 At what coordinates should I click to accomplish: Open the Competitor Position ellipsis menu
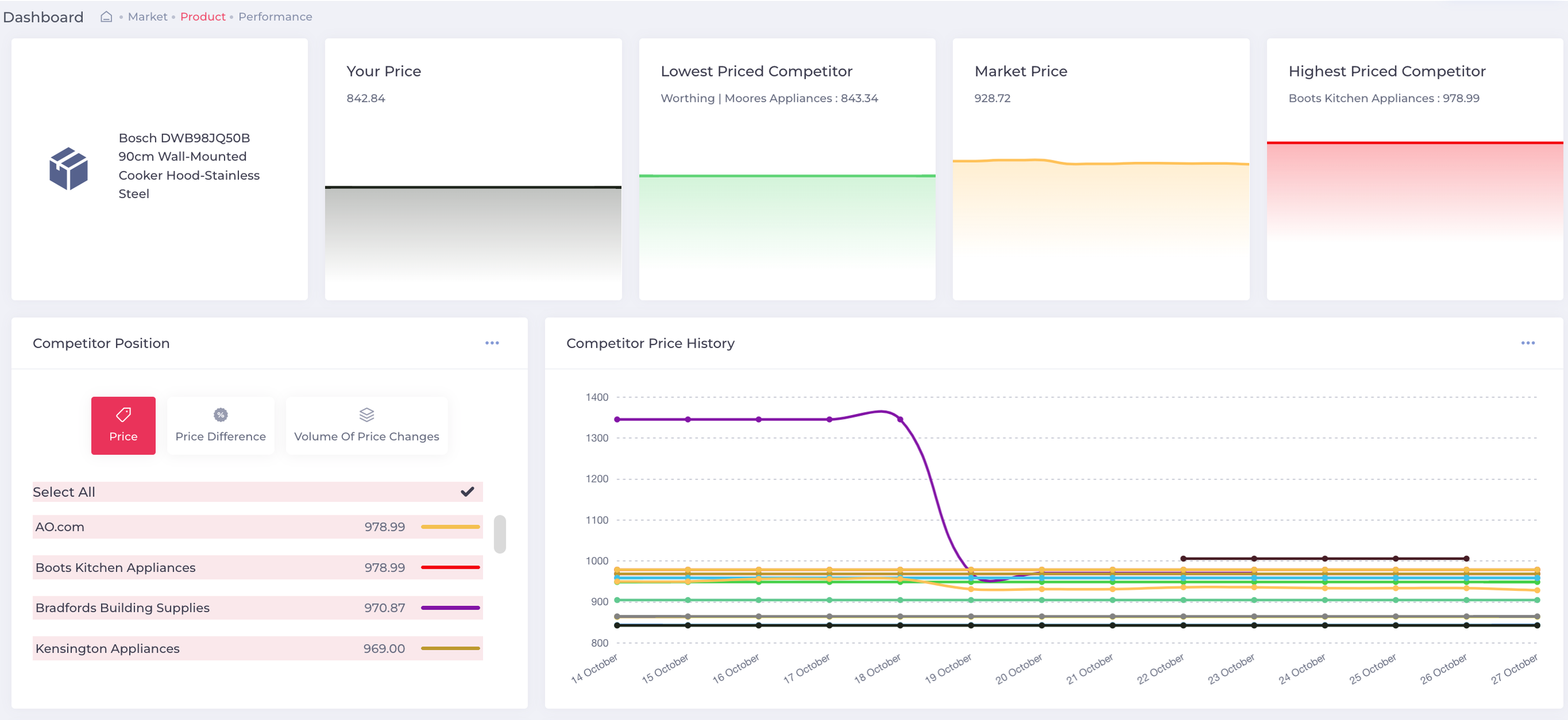point(492,342)
